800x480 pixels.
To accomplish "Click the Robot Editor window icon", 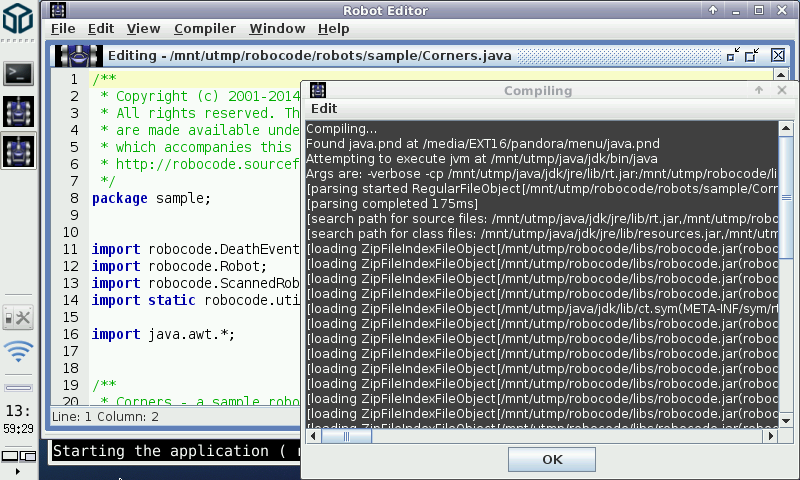I will [x=58, y=10].
